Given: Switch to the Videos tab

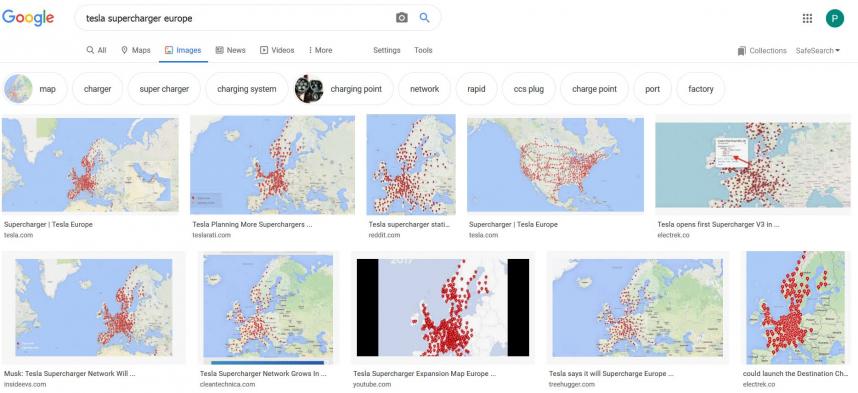Looking at the screenshot, I should [x=277, y=50].
